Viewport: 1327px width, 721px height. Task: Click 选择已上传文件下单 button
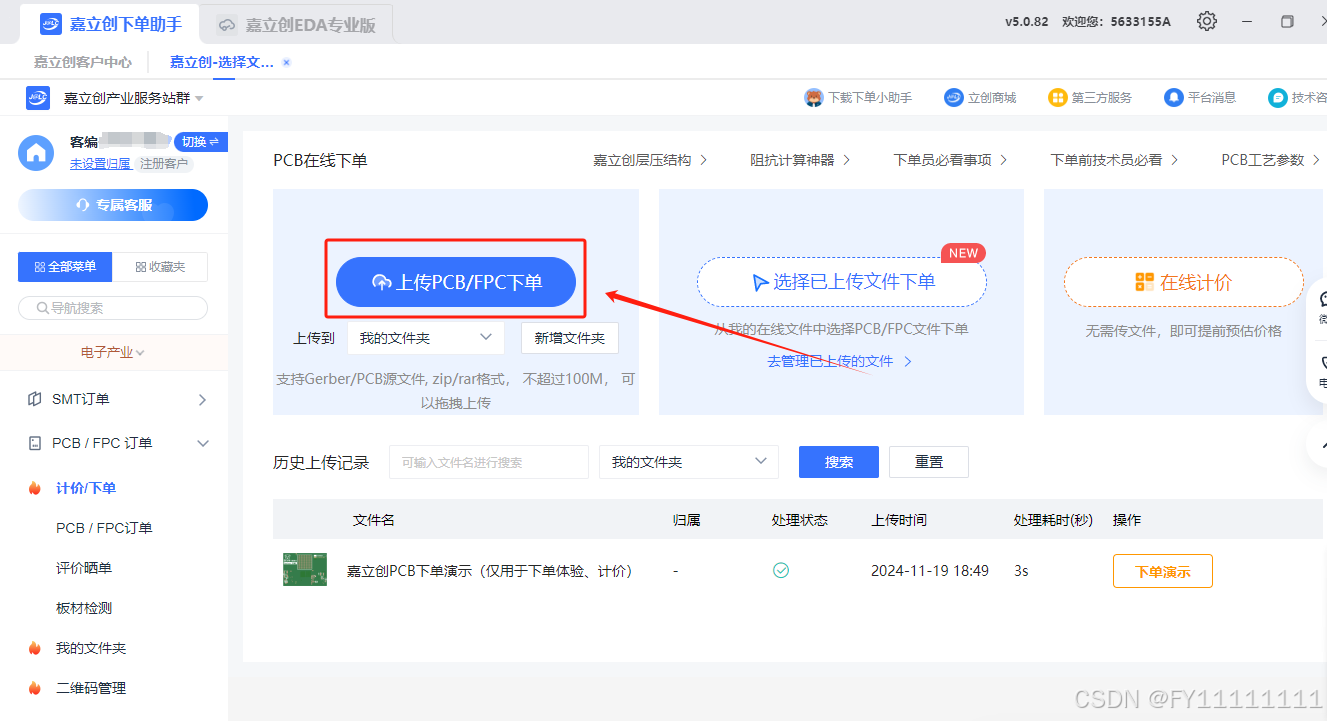842,282
